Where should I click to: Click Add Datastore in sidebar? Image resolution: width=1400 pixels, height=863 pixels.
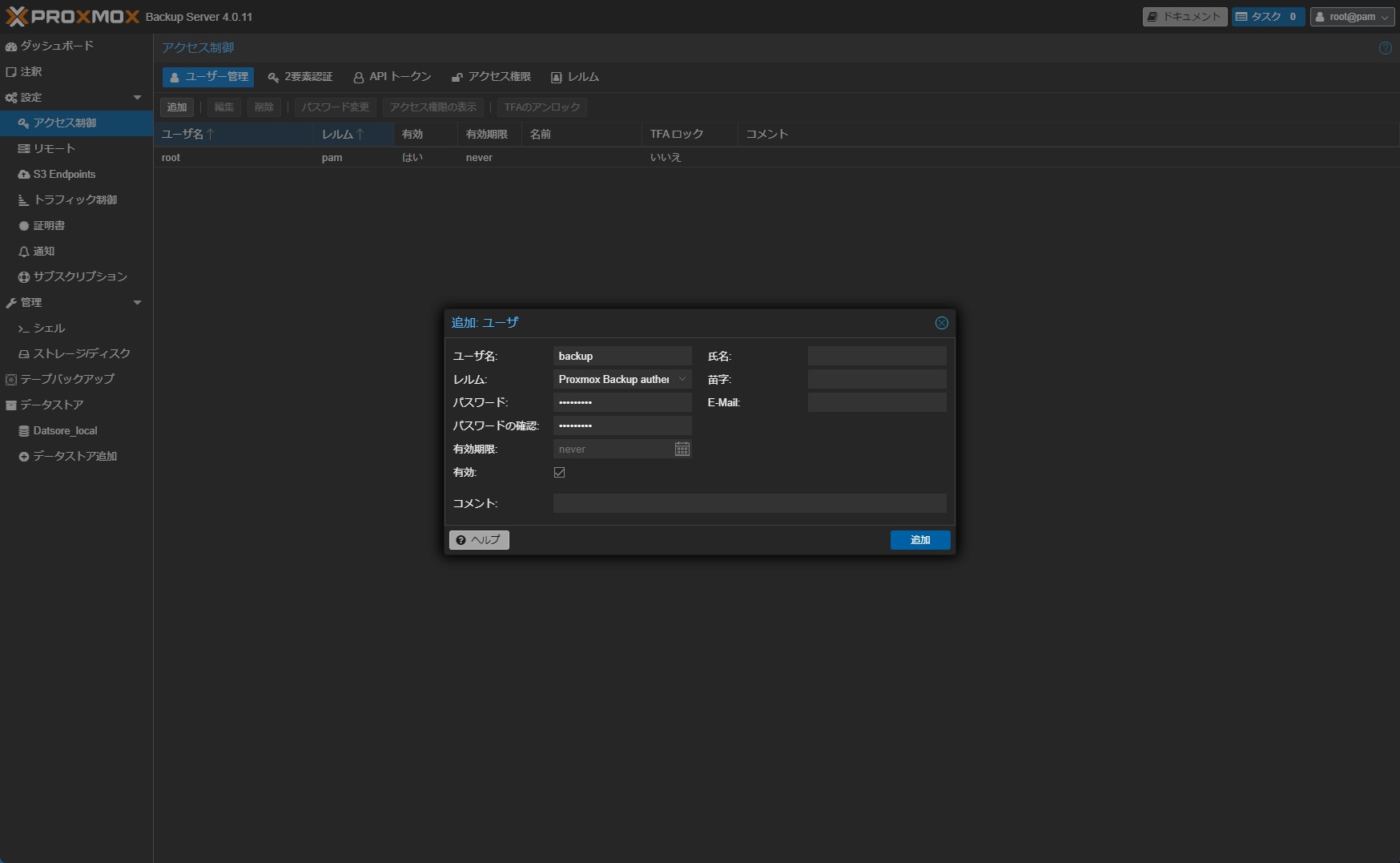point(74,456)
